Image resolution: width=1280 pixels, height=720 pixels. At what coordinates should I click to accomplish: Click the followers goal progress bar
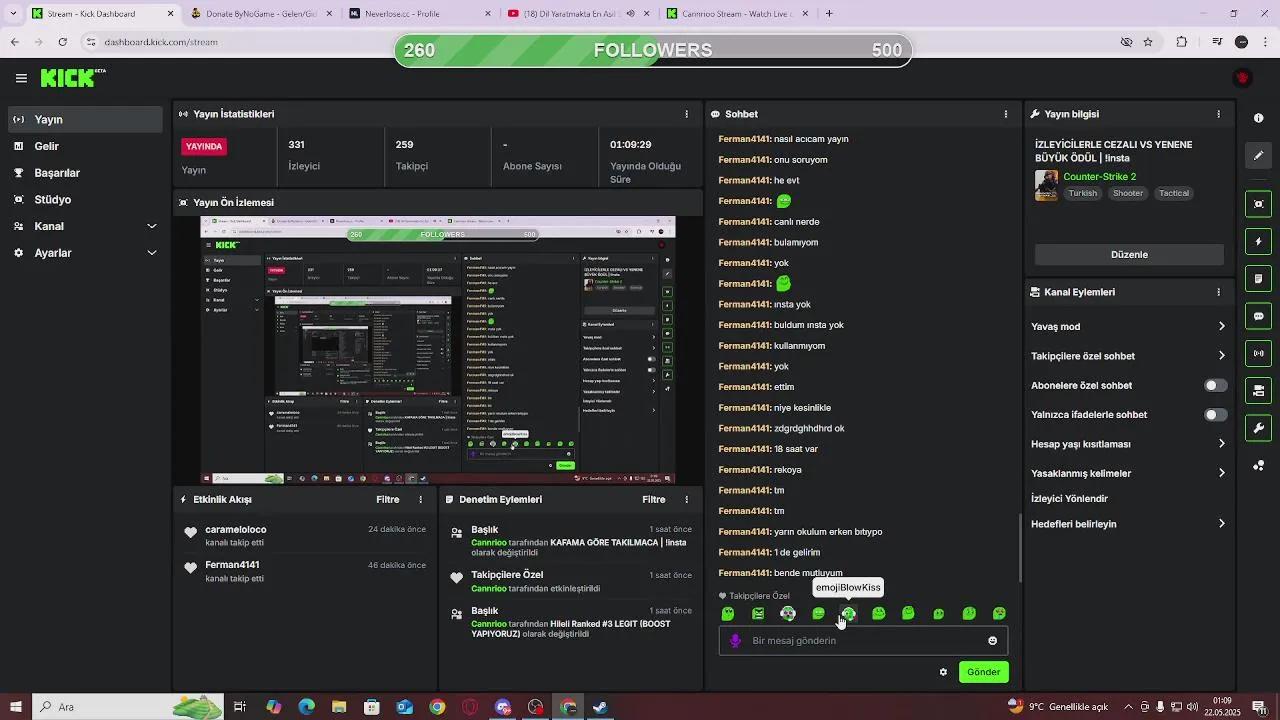tap(653, 50)
